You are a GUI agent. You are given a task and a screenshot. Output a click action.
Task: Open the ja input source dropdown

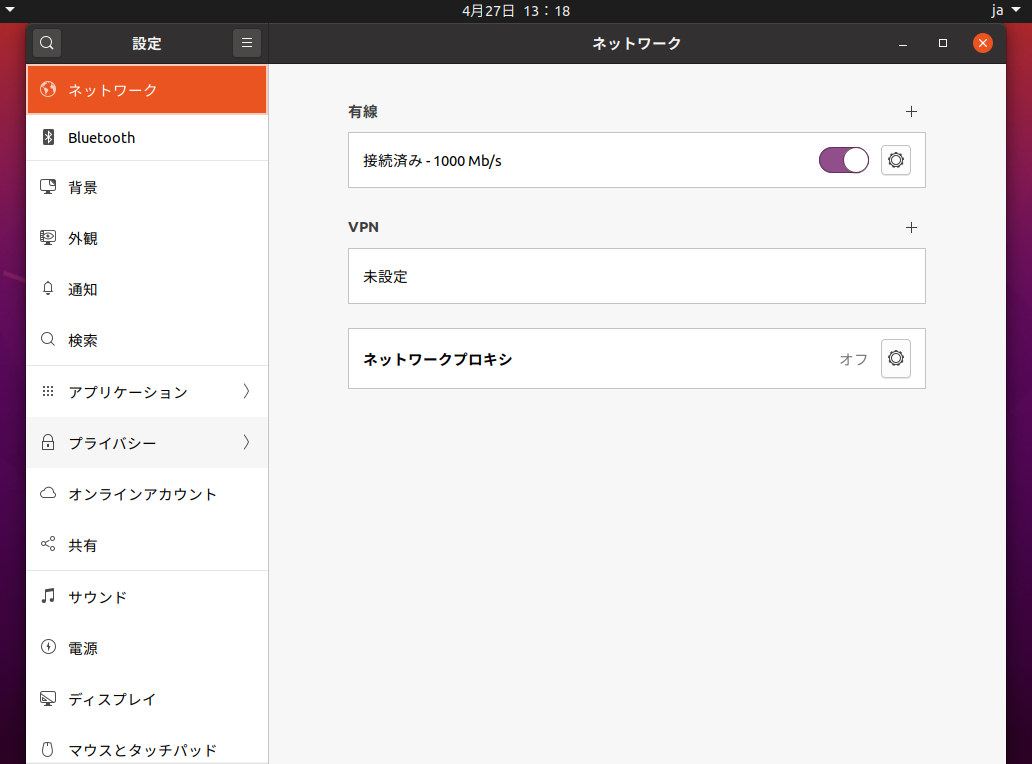1006,11
